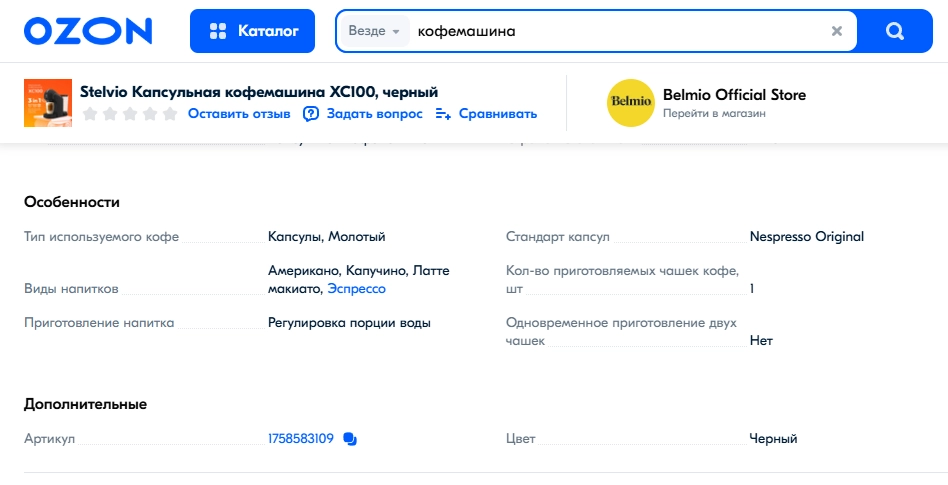Click the fifth rating star
The width and height of the screenshot is (948, 485).
(x=170, y=114)
